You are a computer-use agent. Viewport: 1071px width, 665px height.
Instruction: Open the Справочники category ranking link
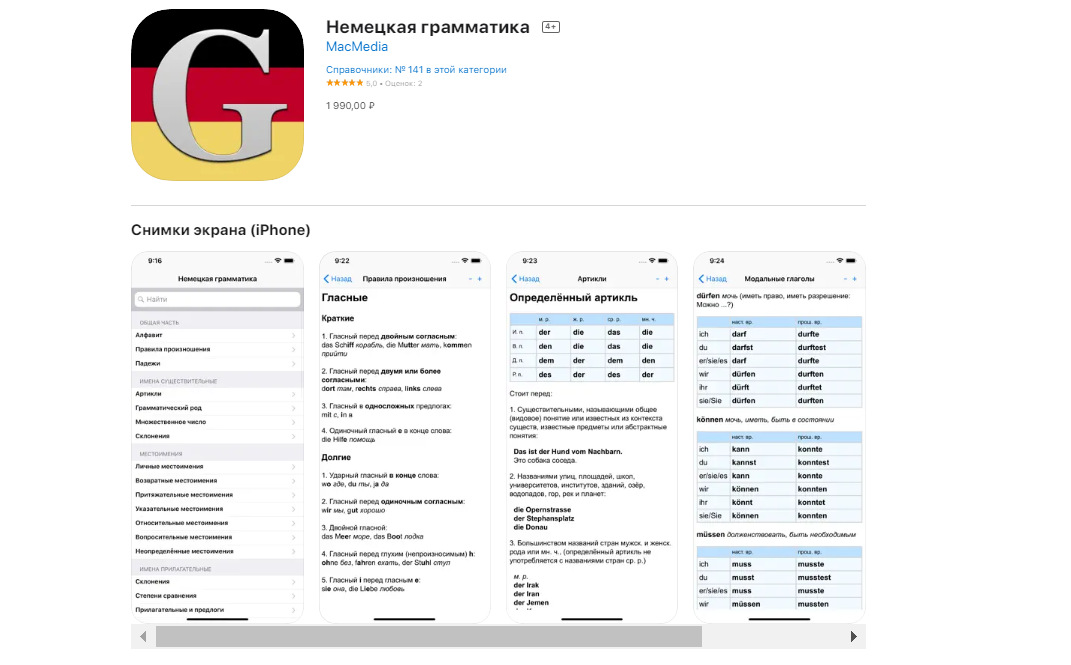coord(416,70)
